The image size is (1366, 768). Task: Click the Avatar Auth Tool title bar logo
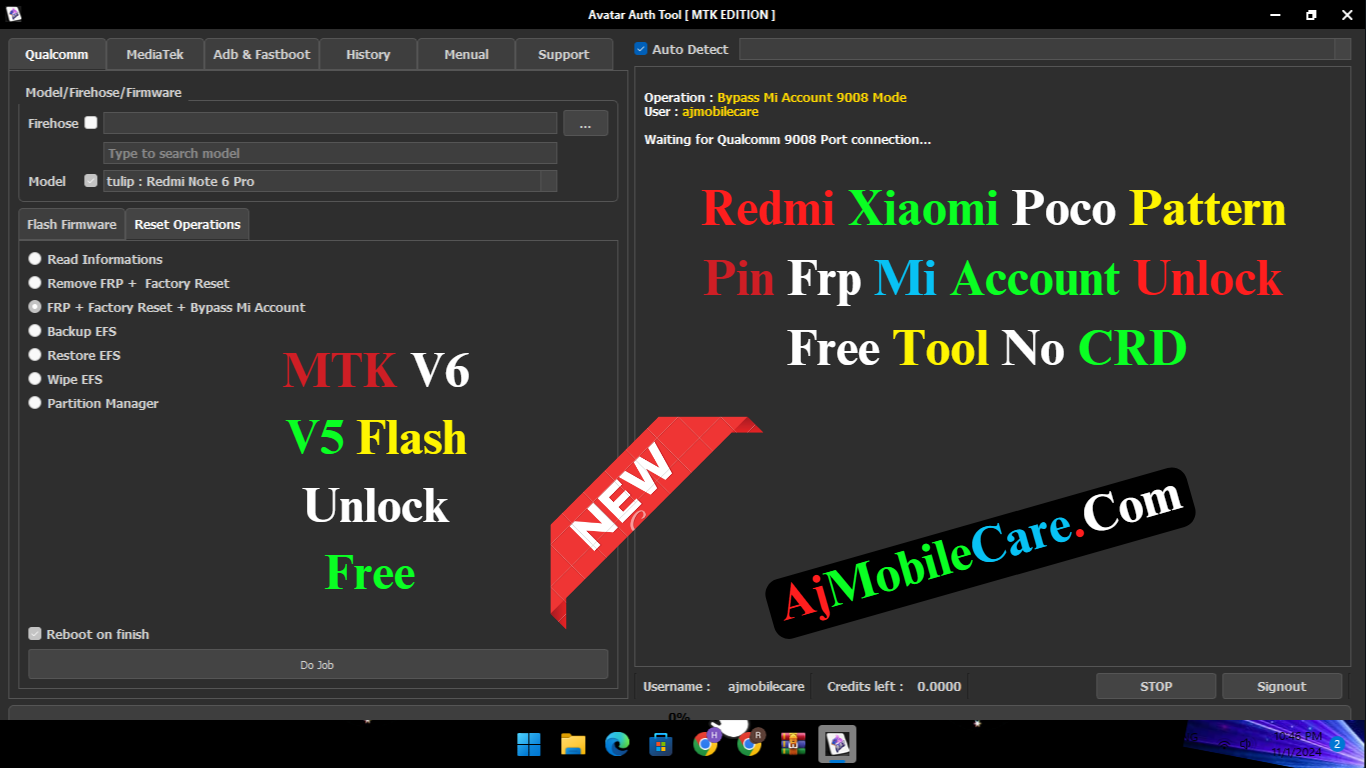[x=14, y=15]
